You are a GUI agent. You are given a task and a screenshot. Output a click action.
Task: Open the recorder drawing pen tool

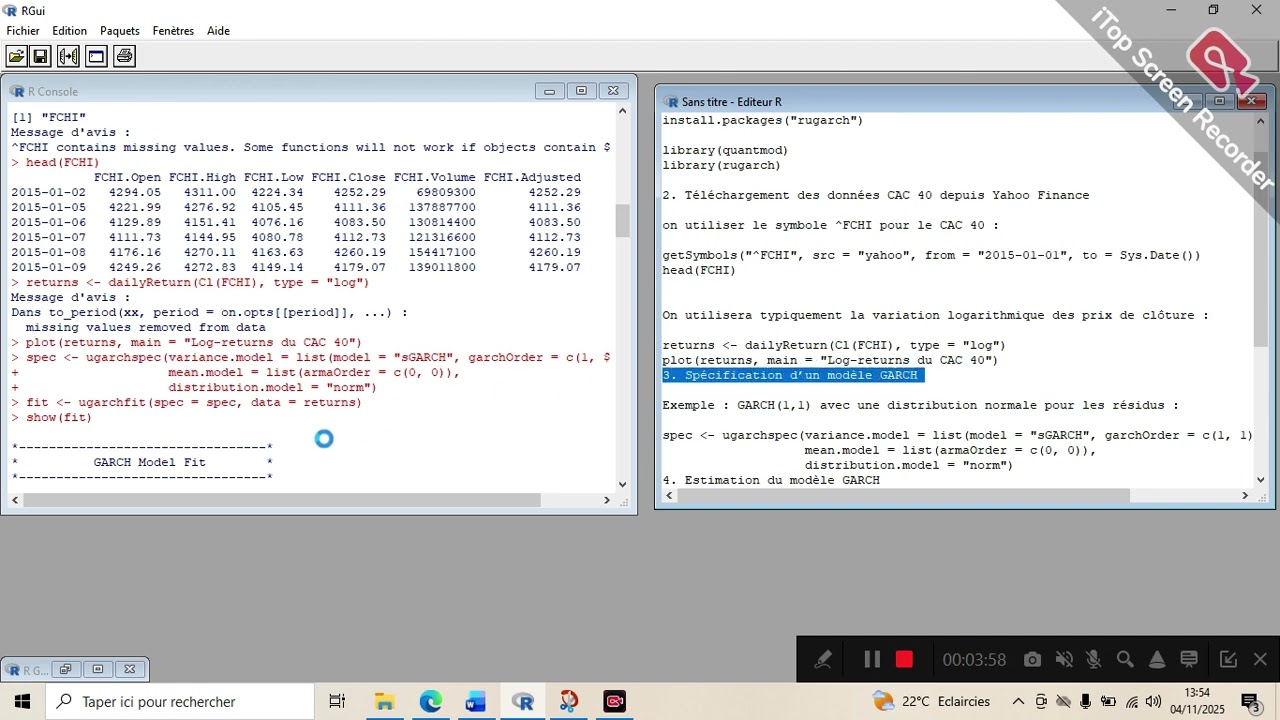coord(823,659)
